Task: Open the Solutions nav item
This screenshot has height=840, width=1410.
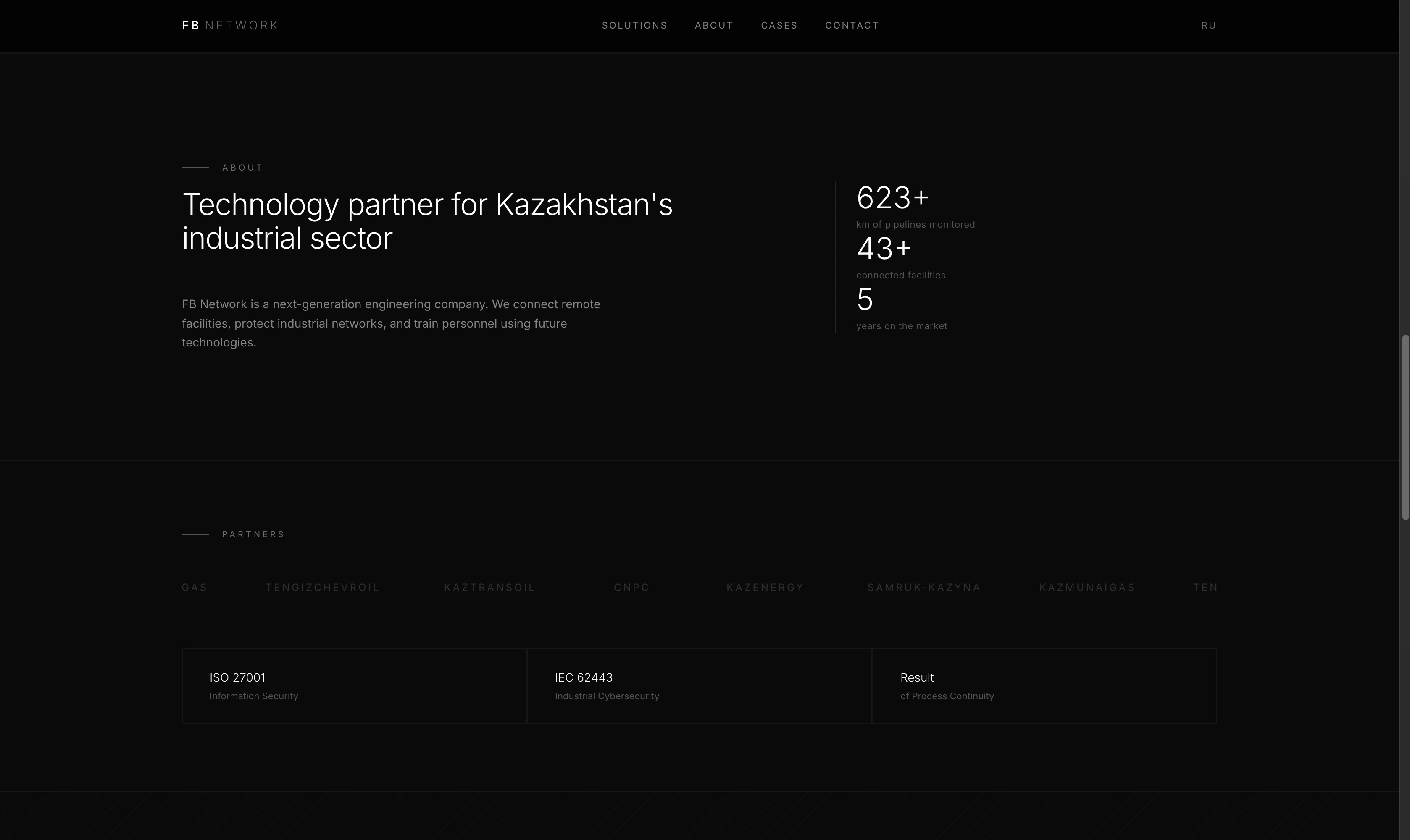Action: (x=634, y=26)
